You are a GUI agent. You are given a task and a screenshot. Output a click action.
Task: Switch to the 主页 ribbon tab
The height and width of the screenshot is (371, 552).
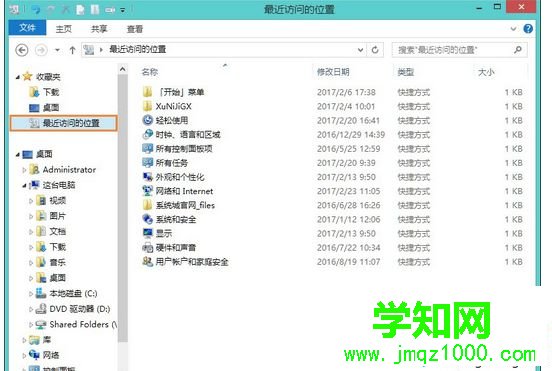(x=64, y=29)
